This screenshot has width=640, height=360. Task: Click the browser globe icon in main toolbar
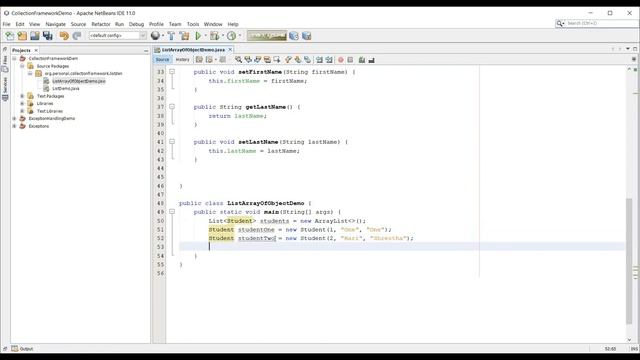(x=155, y=36)
